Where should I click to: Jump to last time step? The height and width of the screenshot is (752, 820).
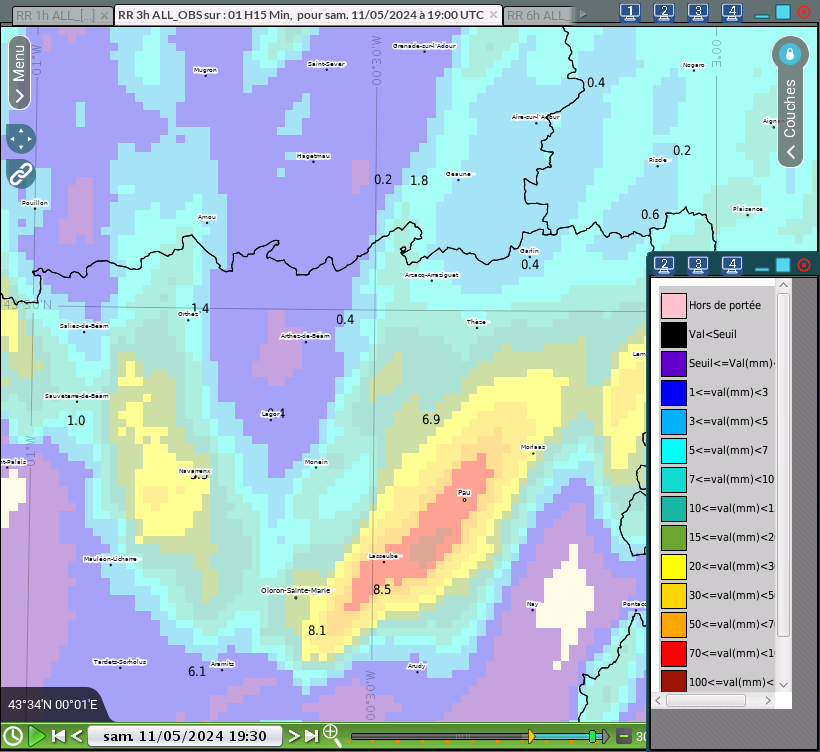[312, 736]
